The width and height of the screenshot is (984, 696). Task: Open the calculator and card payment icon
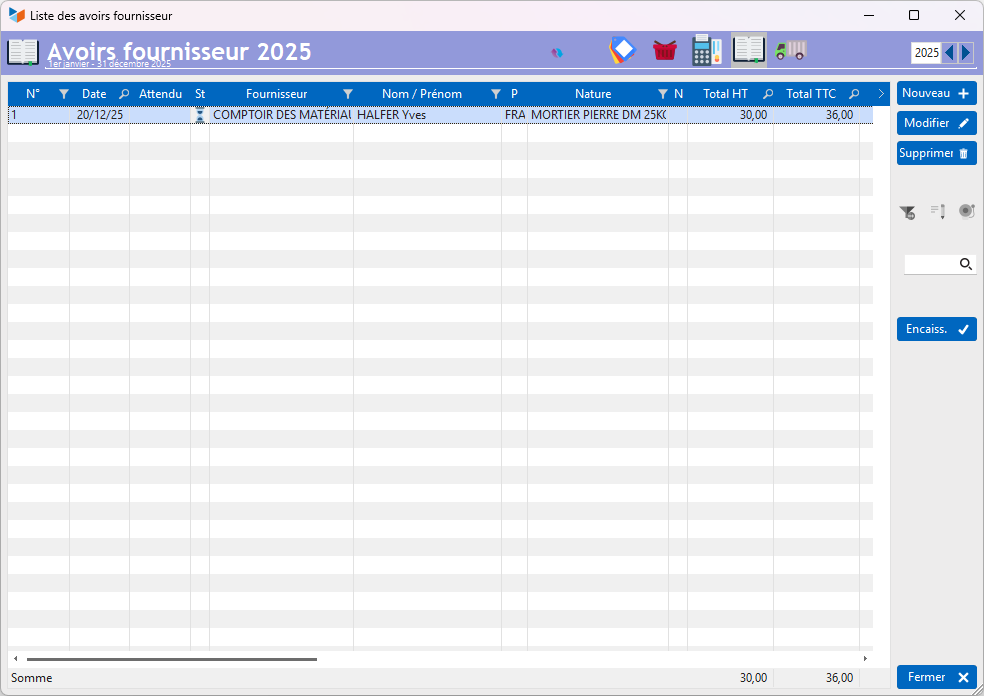706,50
